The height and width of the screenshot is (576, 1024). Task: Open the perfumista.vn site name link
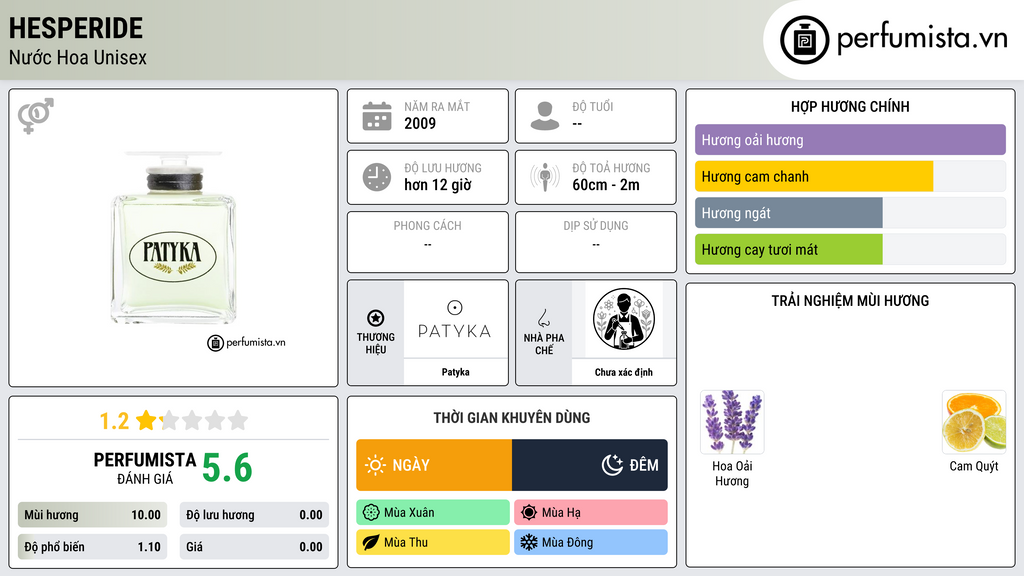point(922,38)
